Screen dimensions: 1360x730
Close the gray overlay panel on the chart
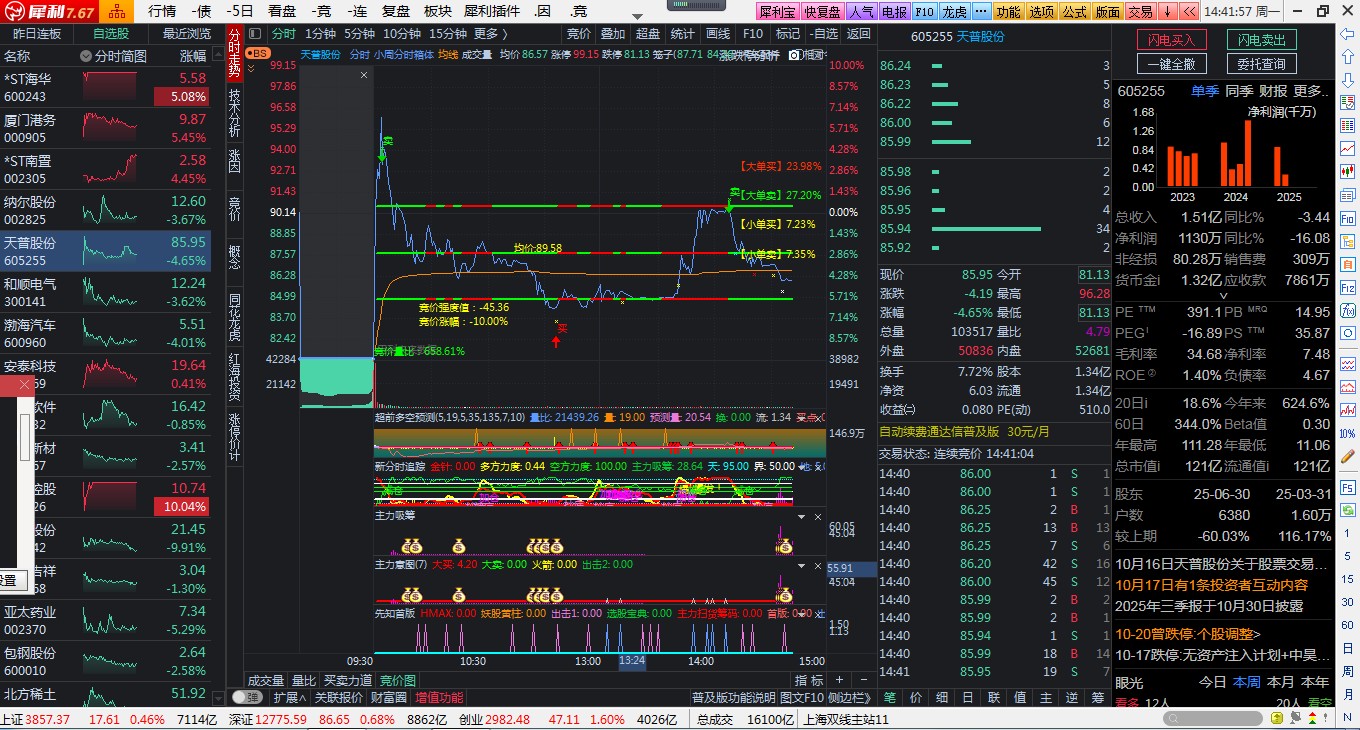(x=364, y=75)
